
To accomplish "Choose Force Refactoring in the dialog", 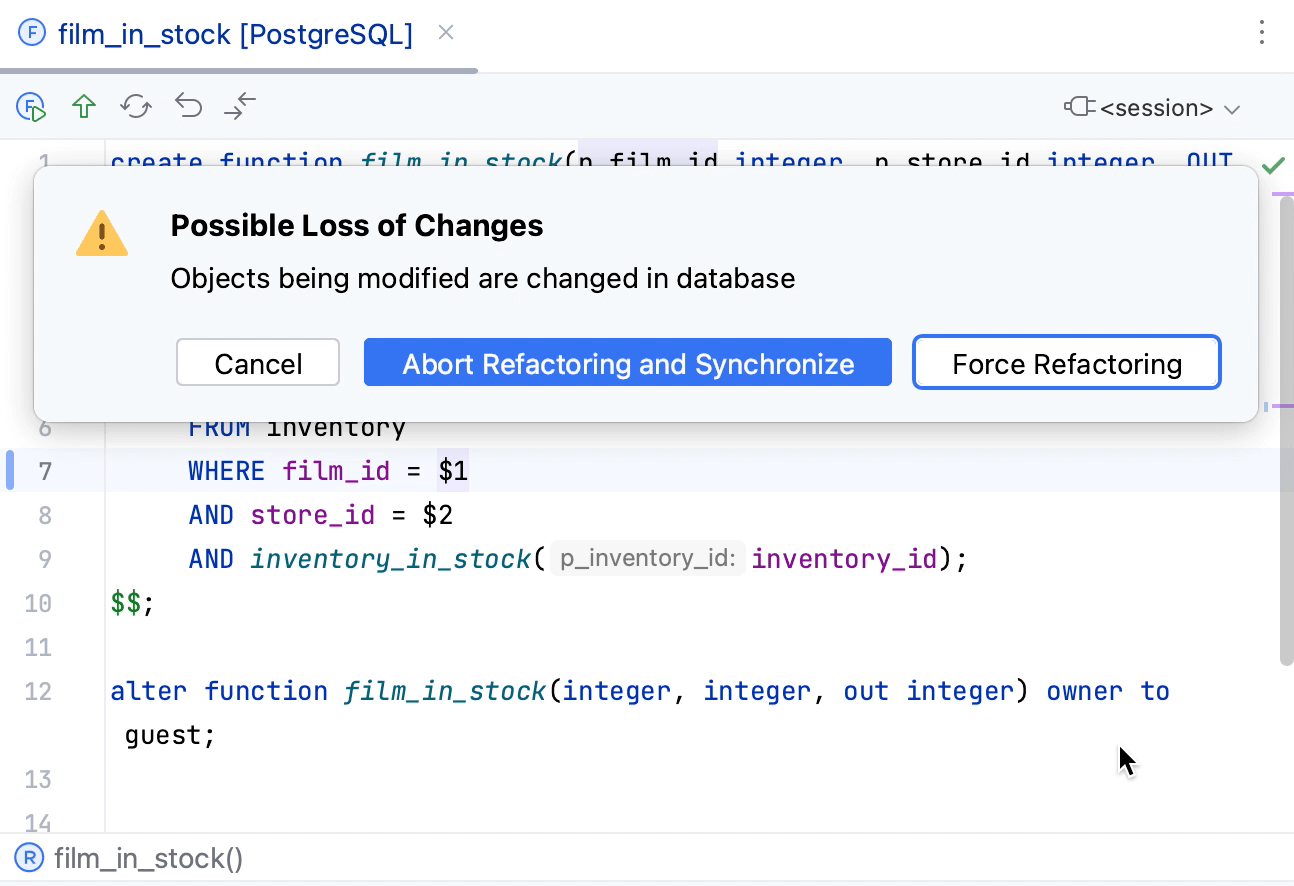I will [x=1066, y=363].
